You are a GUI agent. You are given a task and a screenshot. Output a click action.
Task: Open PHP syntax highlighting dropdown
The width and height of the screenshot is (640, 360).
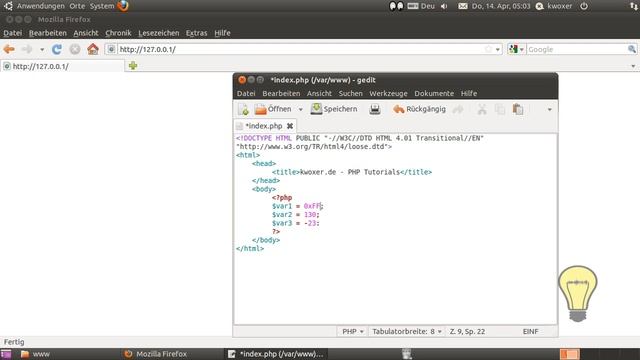tap(353, 331)
